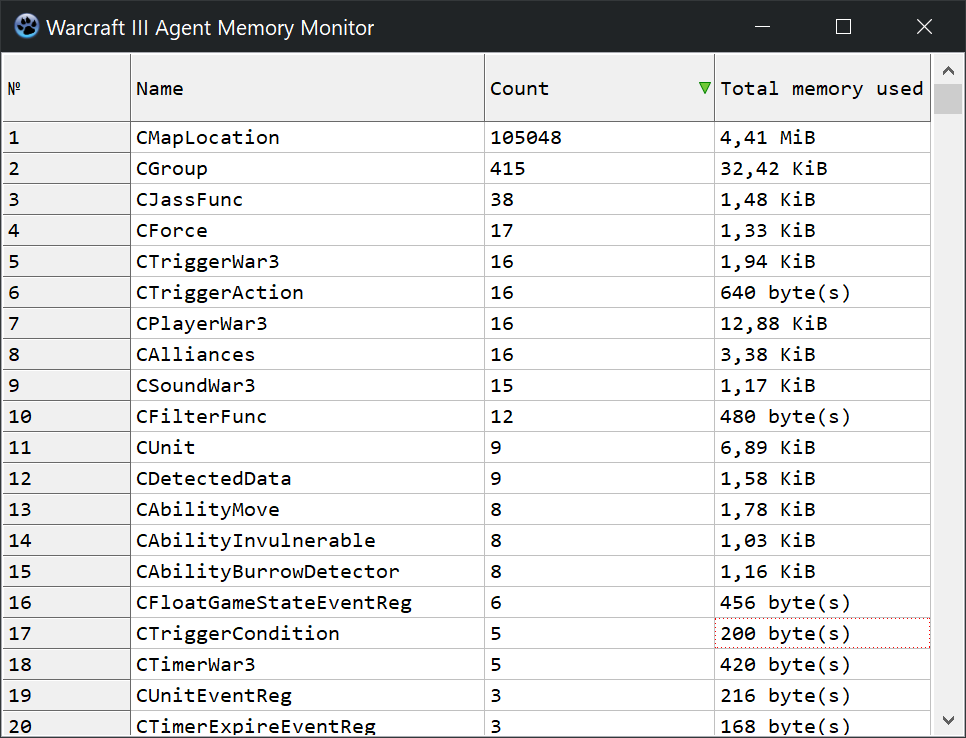Screen dimensions: 966x738
Task: Click the 105048 count cell
Action: [525, 138]
